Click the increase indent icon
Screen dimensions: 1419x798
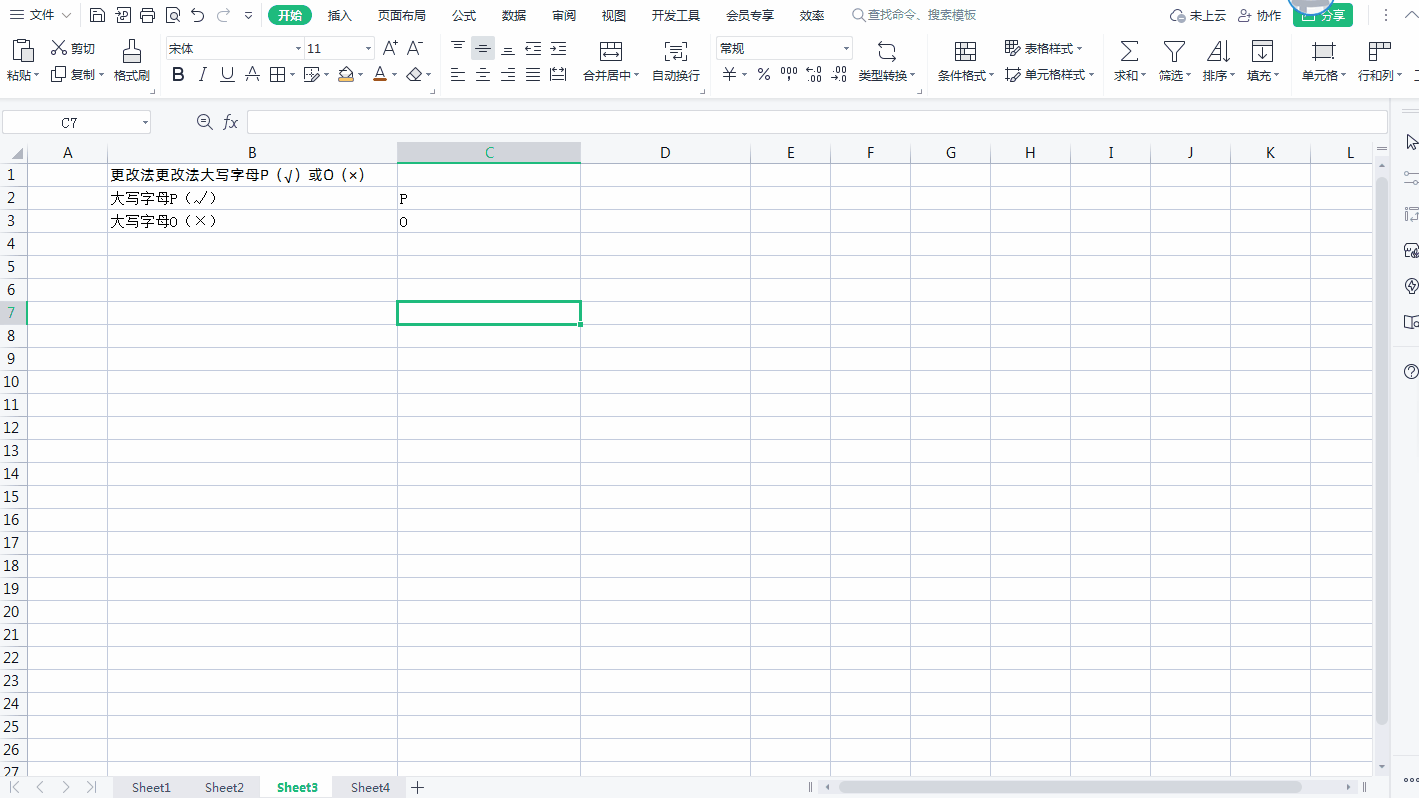[x=558, y=48]
